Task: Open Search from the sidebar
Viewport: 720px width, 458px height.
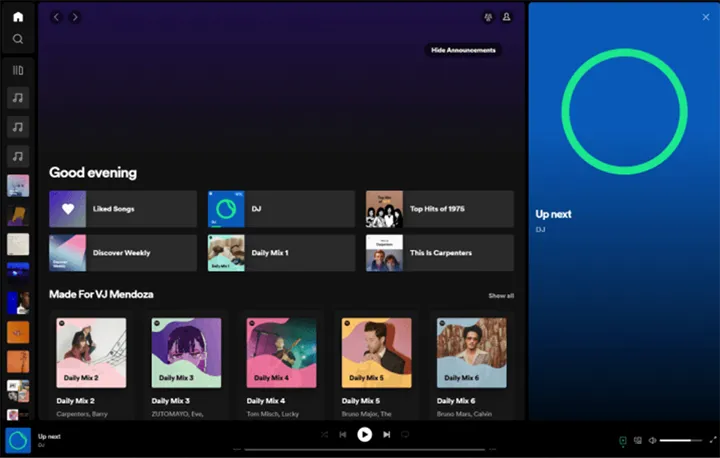Action: tap(18, 39)
